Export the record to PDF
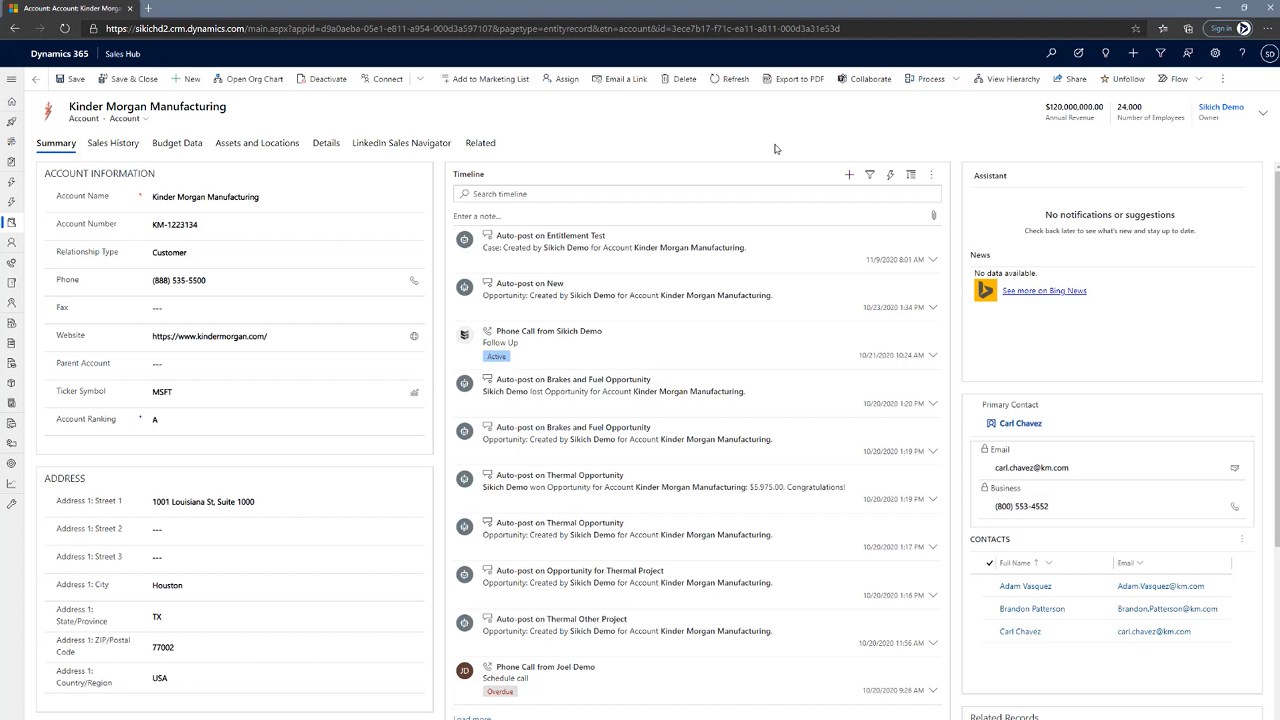 pyautogui.click(x=793, y=79)
